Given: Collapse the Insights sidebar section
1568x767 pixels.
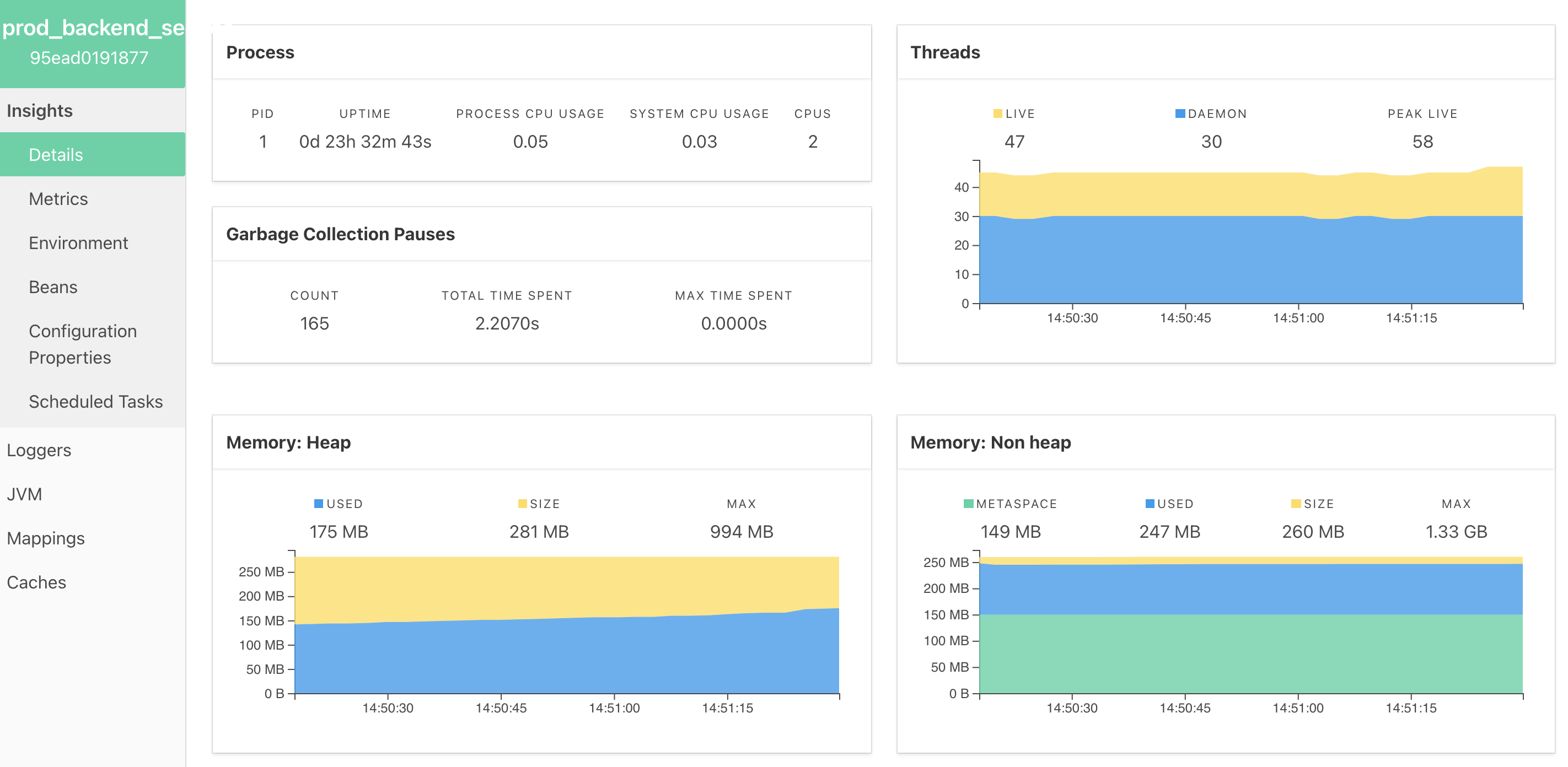Looking at the screenshot, I should click(x=40, y=111).
